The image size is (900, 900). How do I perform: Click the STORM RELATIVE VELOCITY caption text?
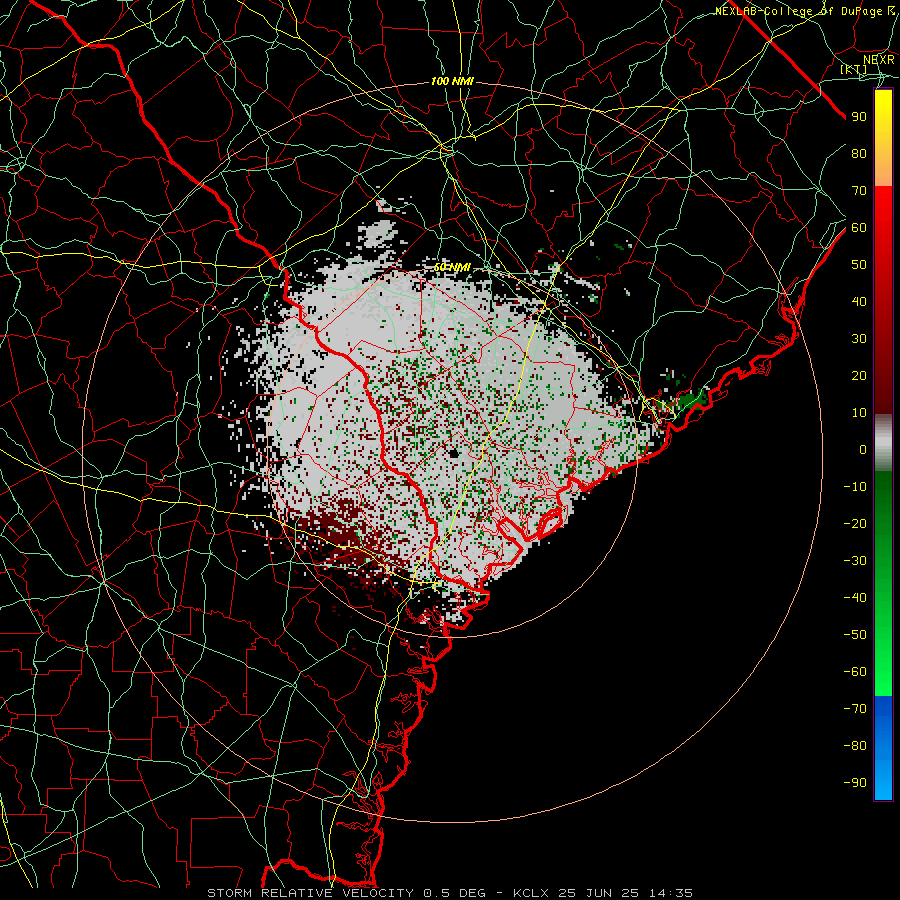click(310, 893)
